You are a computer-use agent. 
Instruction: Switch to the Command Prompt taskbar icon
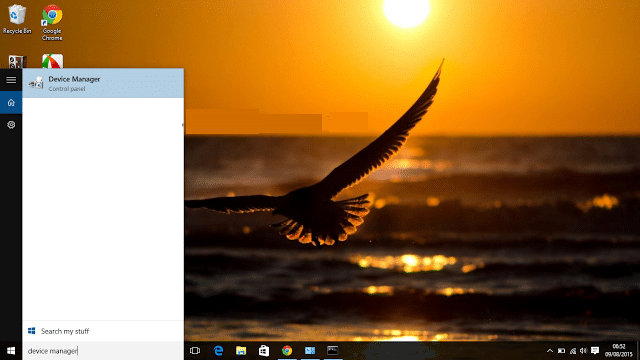333,351
